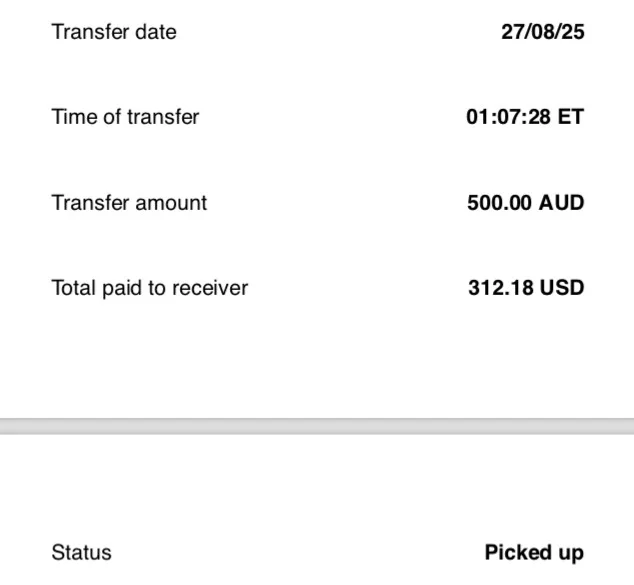Image resolution: width=634 pixels, height=585 pixels.
Task: Click the "Total paid to receiver" label
Action: click(150, 289)
